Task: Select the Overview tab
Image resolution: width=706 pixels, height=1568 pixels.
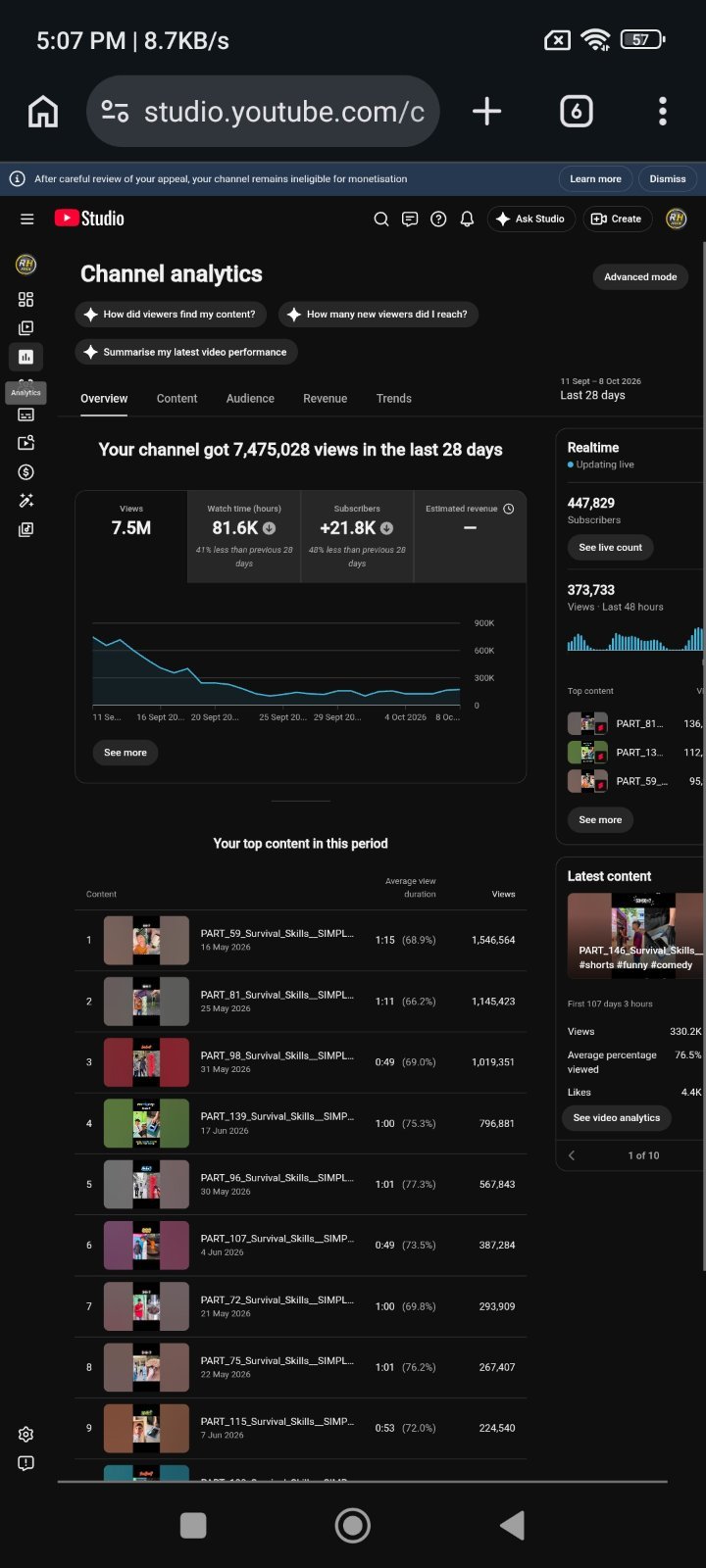Action: pyautogui.click(x=104, y=399)
